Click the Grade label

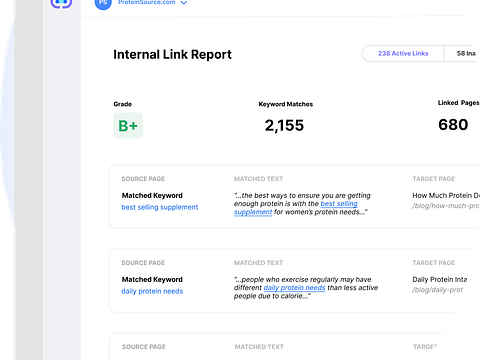tap(123, 104)
